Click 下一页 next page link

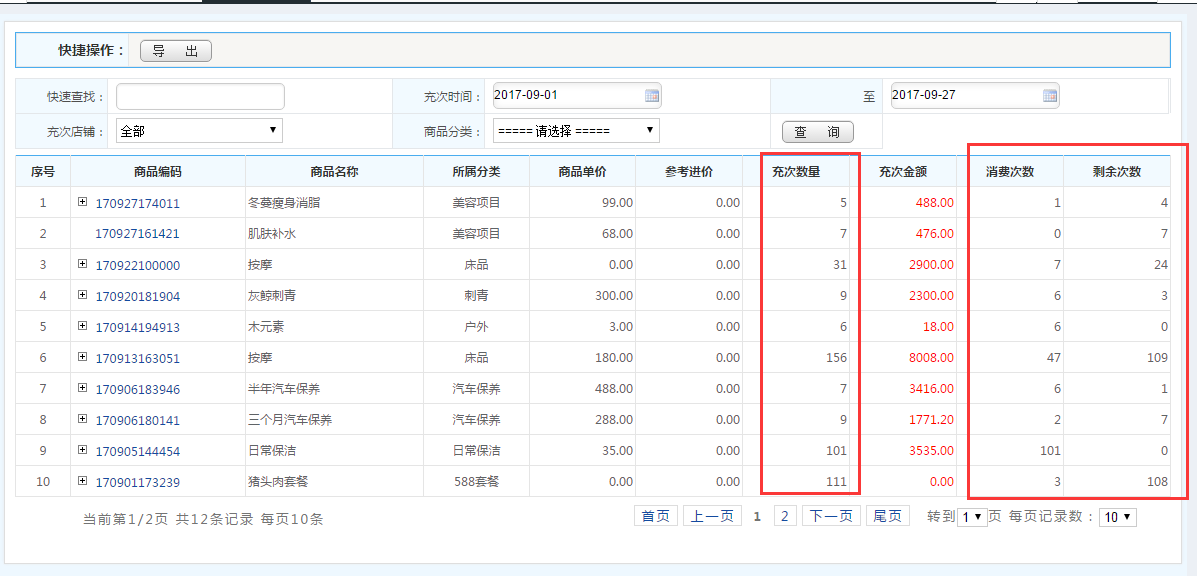coord(830,516)
